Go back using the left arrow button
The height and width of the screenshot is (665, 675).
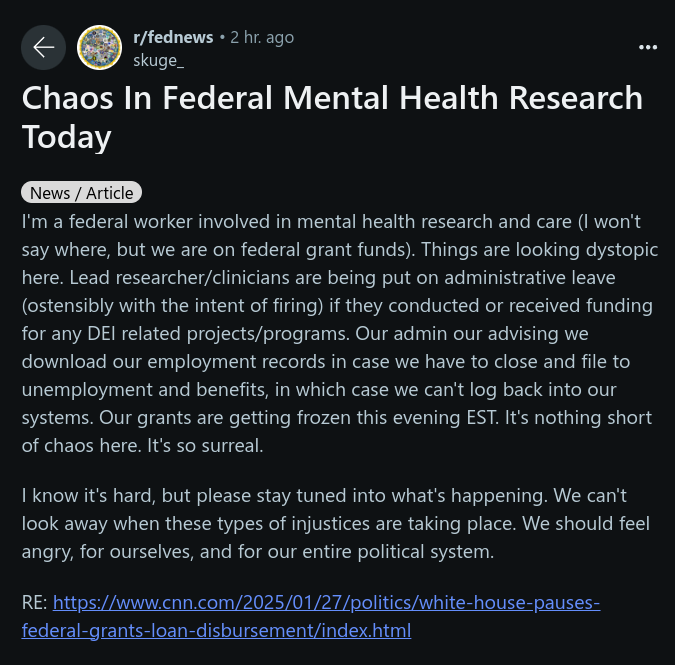pyautogui.click(x=43, y=47)
